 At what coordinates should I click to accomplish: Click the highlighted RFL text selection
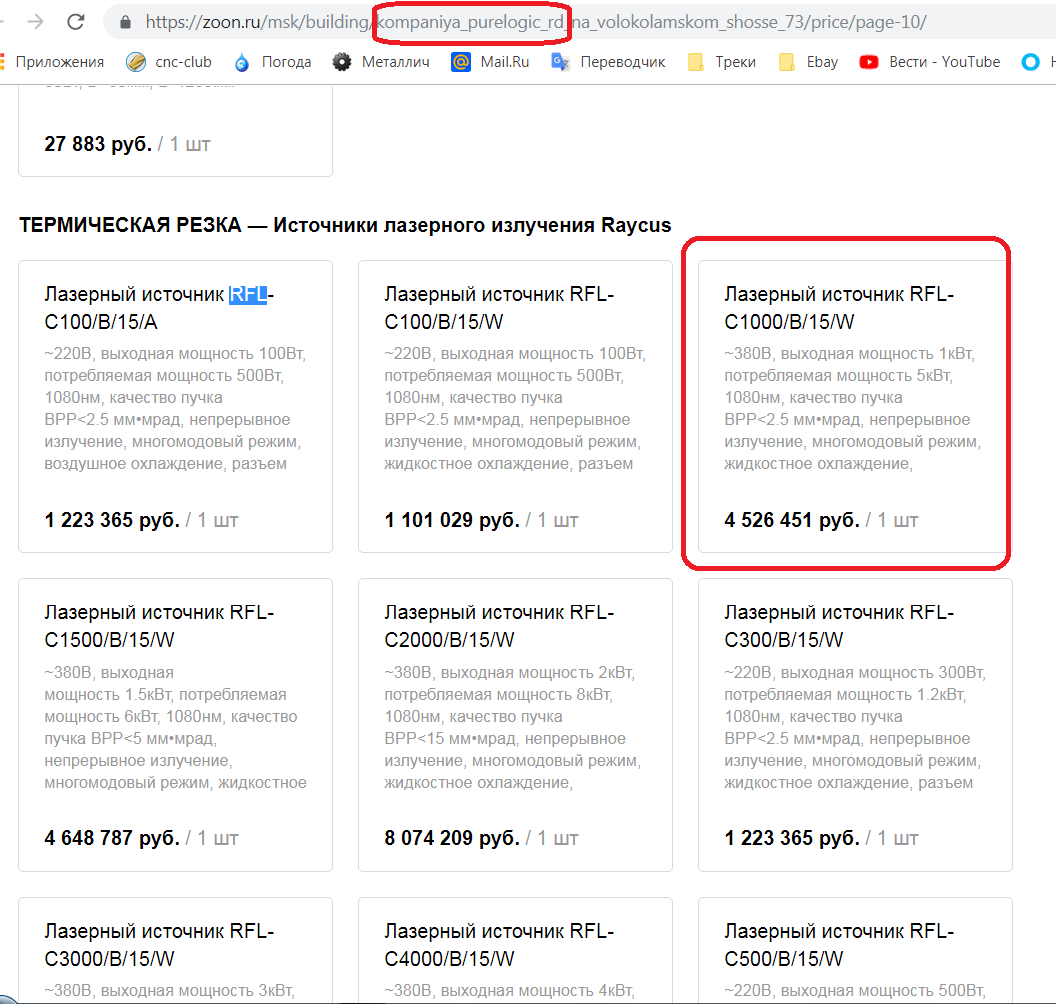point(248,294)
